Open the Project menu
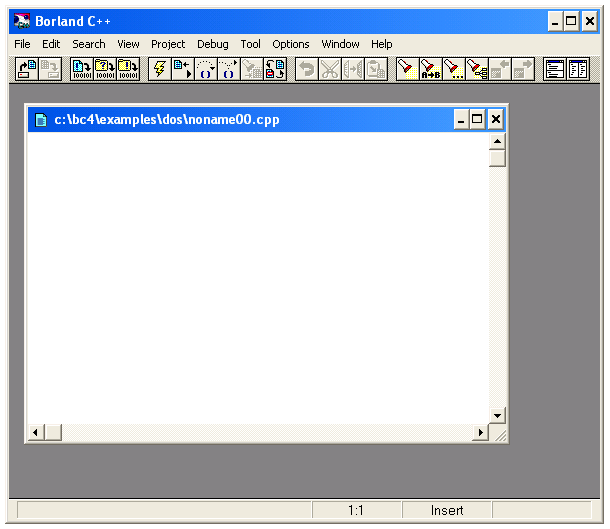Viewport: 610px width, 529px height. (x=168, y=44)
